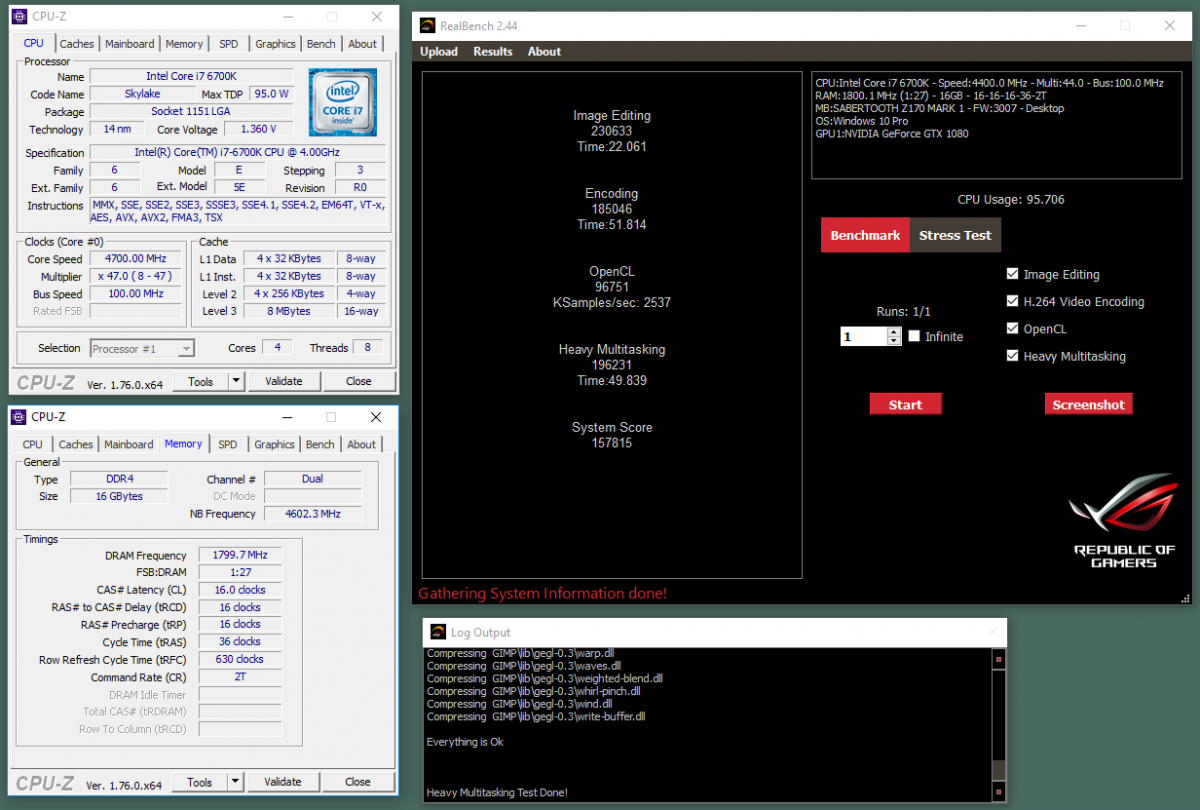This screenshot has width=1200, height=810.
Task: Enable the Infinite runs checkbox
Action: (x=914, y=336)
